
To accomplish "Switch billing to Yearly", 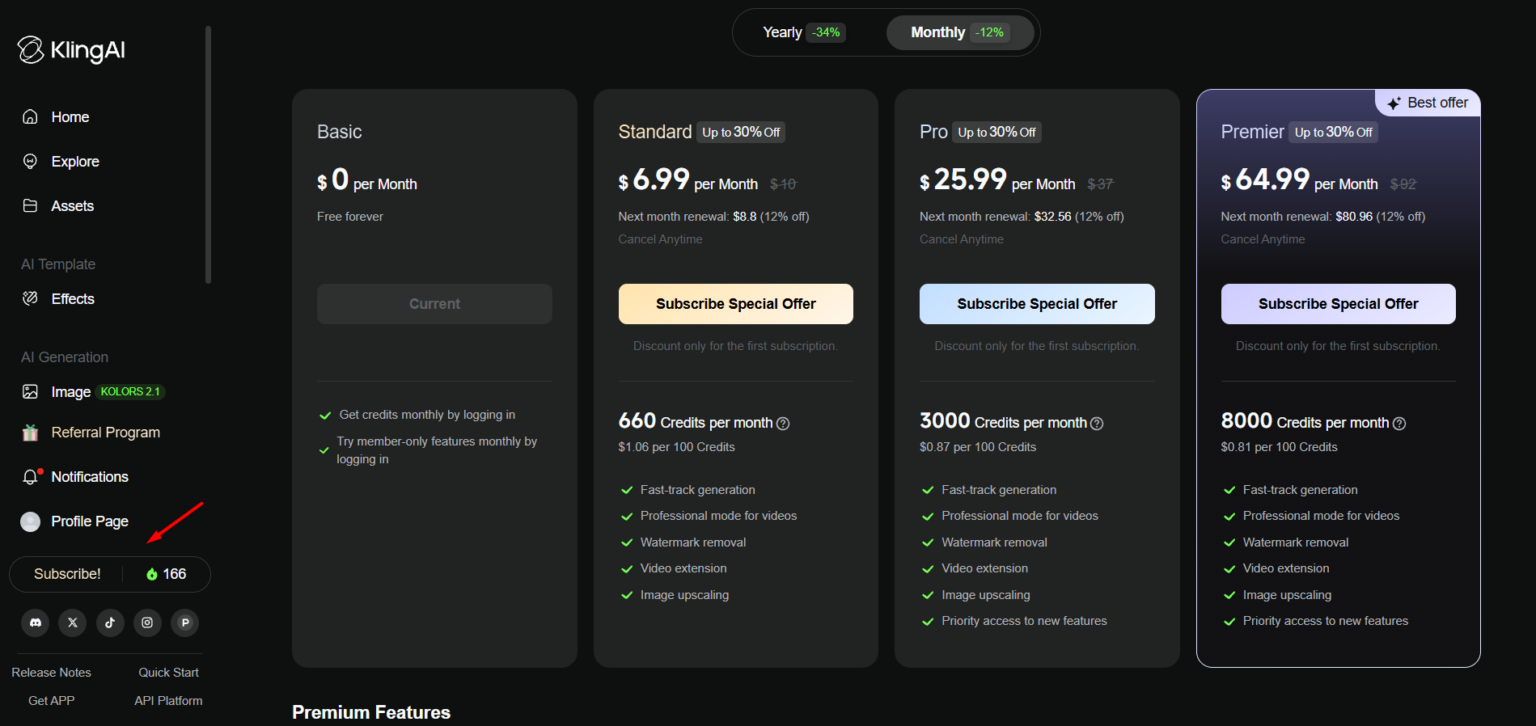I will pyautogui.click(x=804, y=33).
